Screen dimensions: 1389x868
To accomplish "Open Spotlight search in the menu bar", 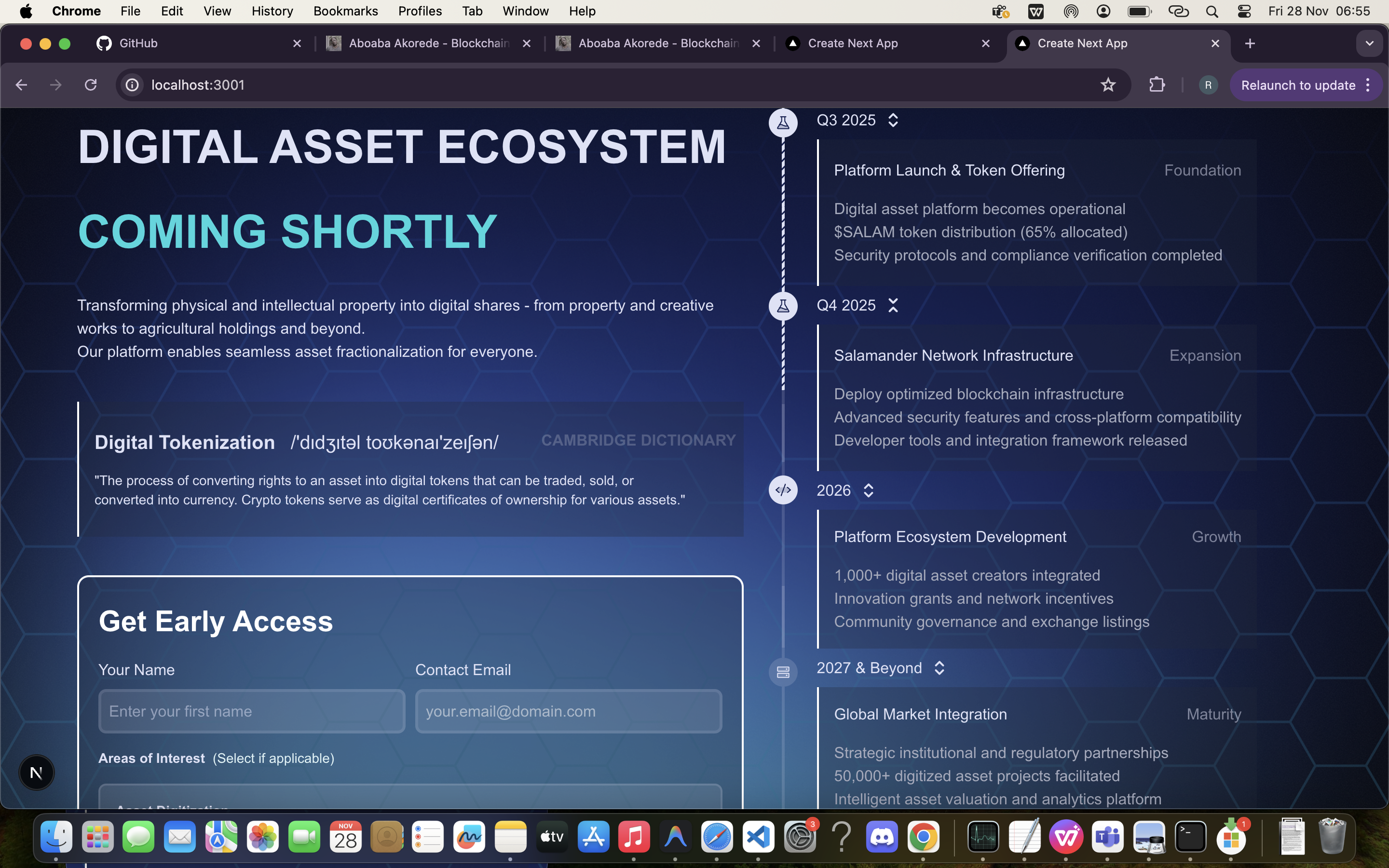I will tap(1212, 11).
